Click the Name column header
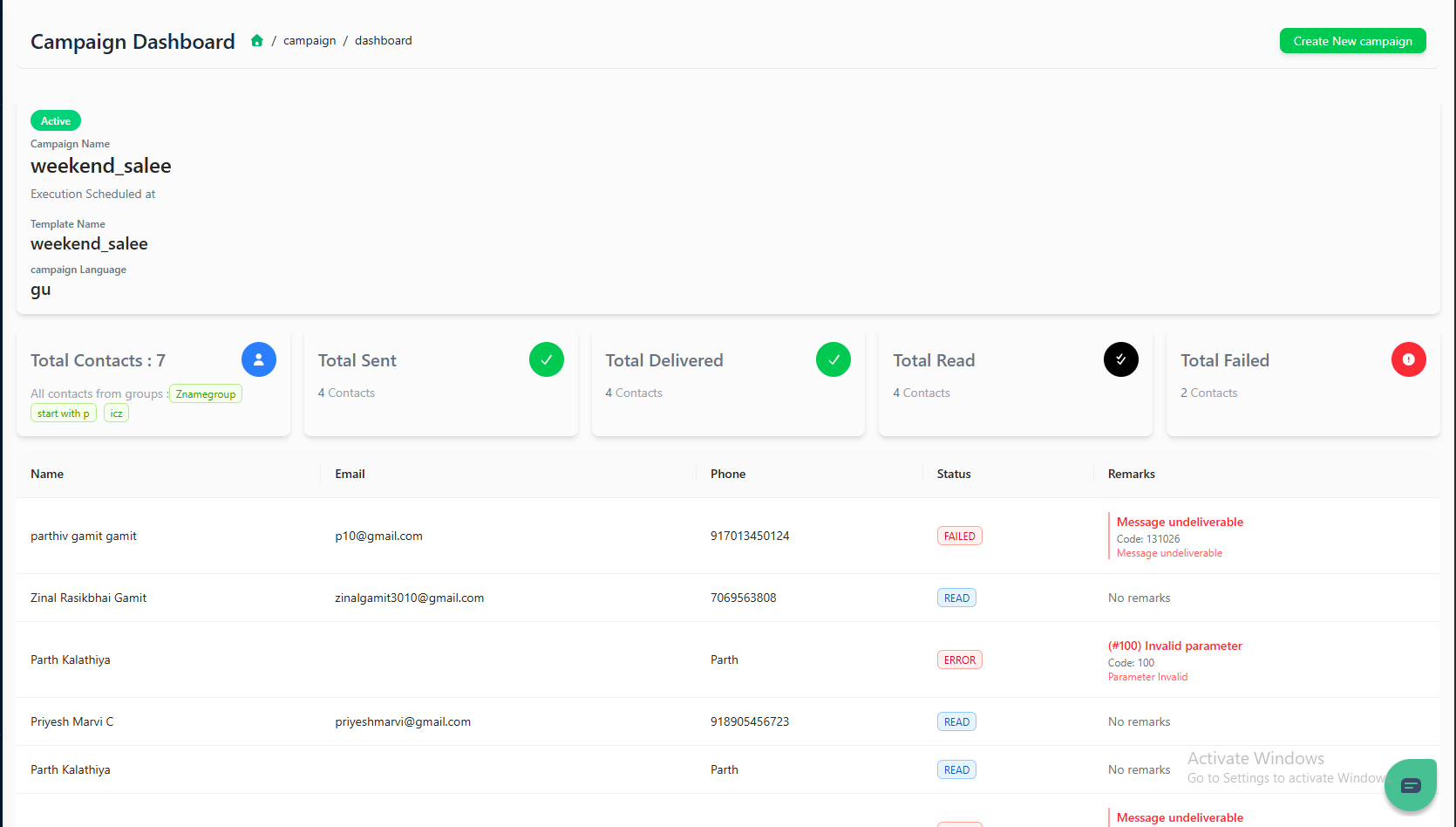Viewport: 1456px width, 827px height. click(x=47, y=474)
